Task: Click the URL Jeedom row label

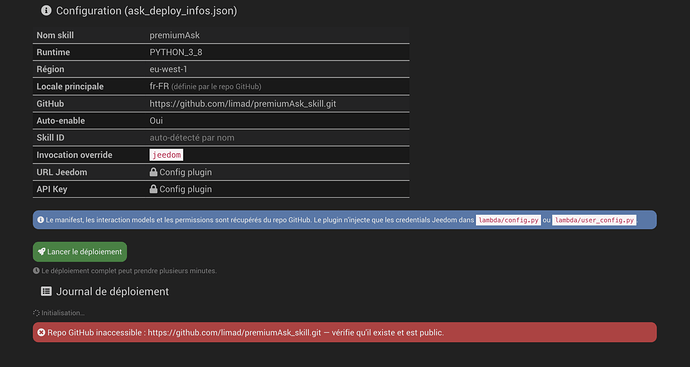Action: point(62,172)
